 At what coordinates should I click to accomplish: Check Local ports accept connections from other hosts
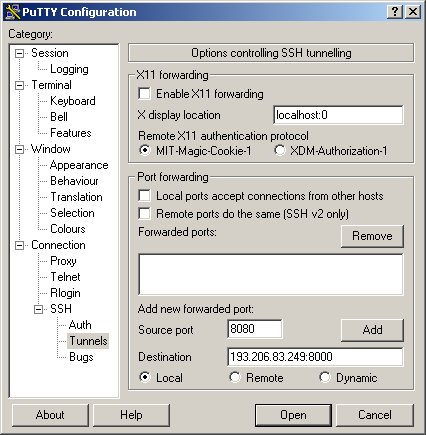click(144, 196)
